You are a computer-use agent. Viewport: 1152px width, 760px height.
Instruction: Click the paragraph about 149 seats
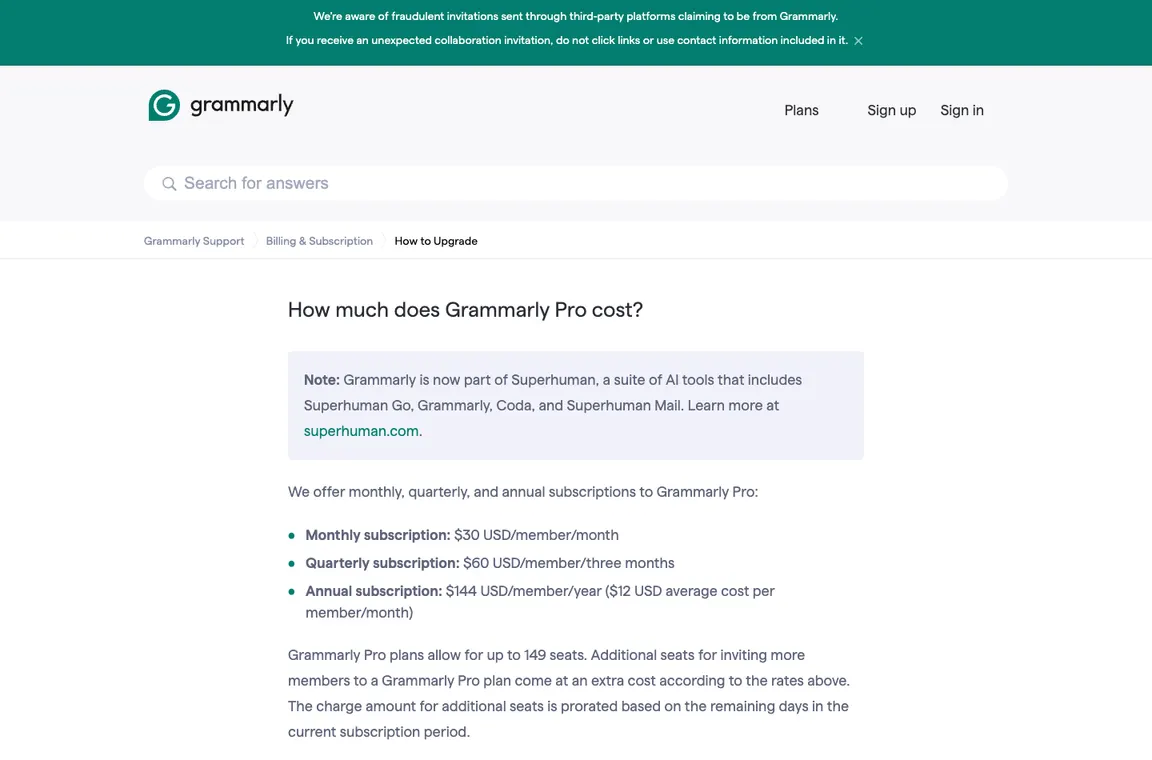pos(569,693)
